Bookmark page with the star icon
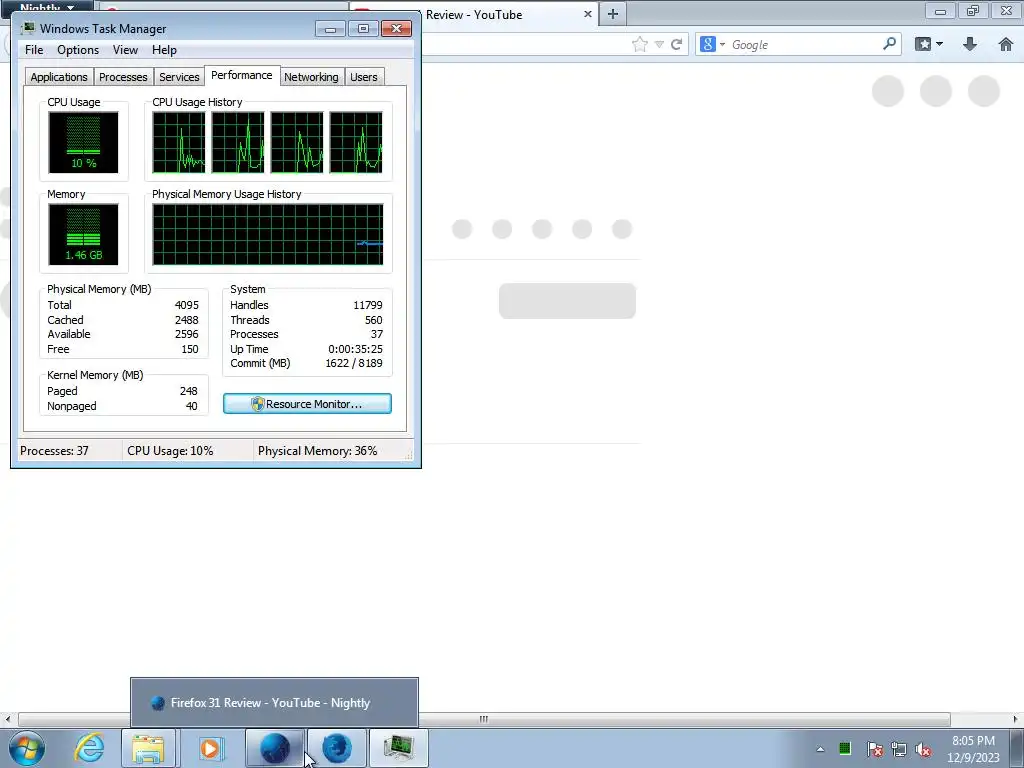Viewport: 1024px width, 768px height. pyautogui.click(x=640, y=44)
